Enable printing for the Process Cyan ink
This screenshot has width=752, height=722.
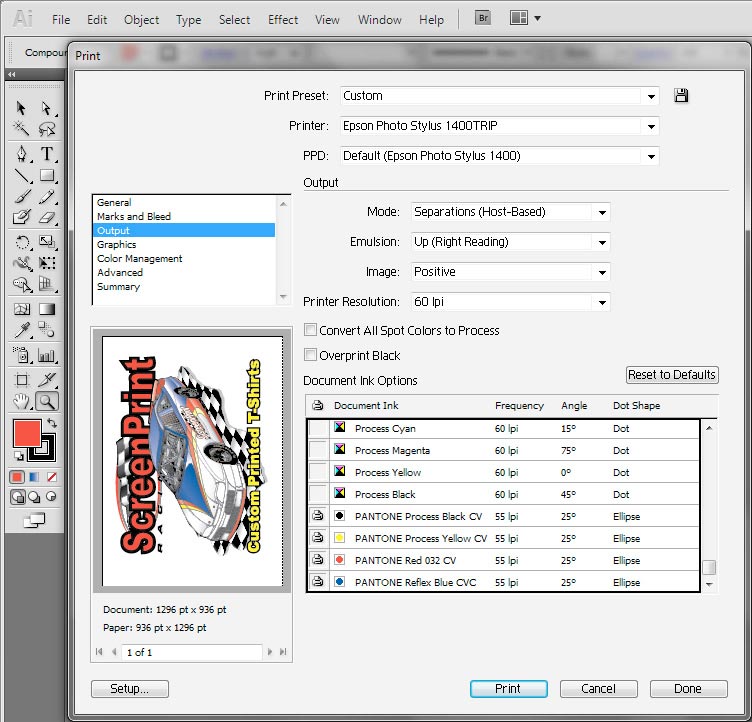click(318, 428)
